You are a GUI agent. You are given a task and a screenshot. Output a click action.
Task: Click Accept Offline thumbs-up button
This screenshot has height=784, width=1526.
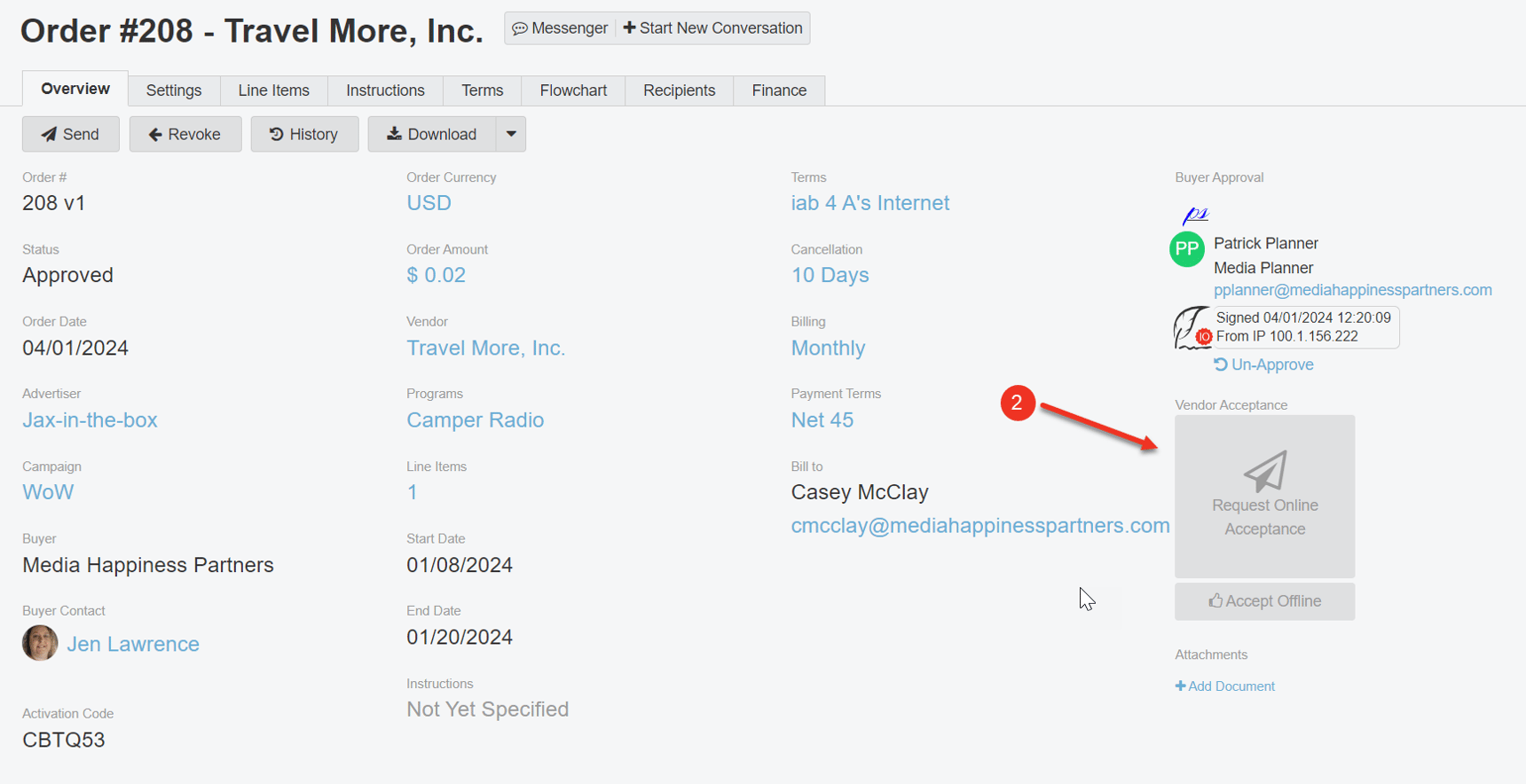[x=1264, y=601]
